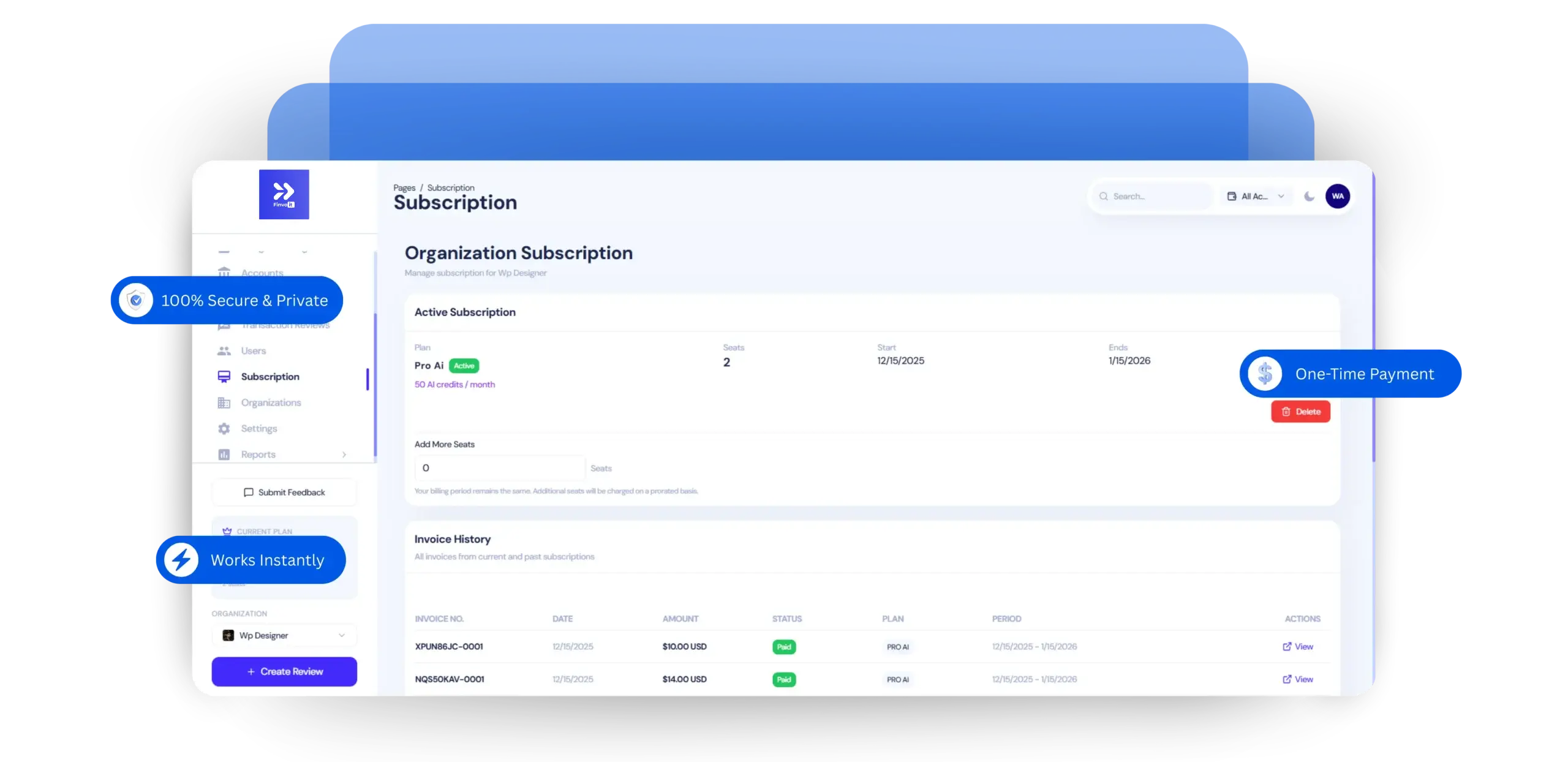Click the wallet icon next to All Accounts
This screenshot has width=1568, height=762.
pyautogui.click(x=1231, y=196)
